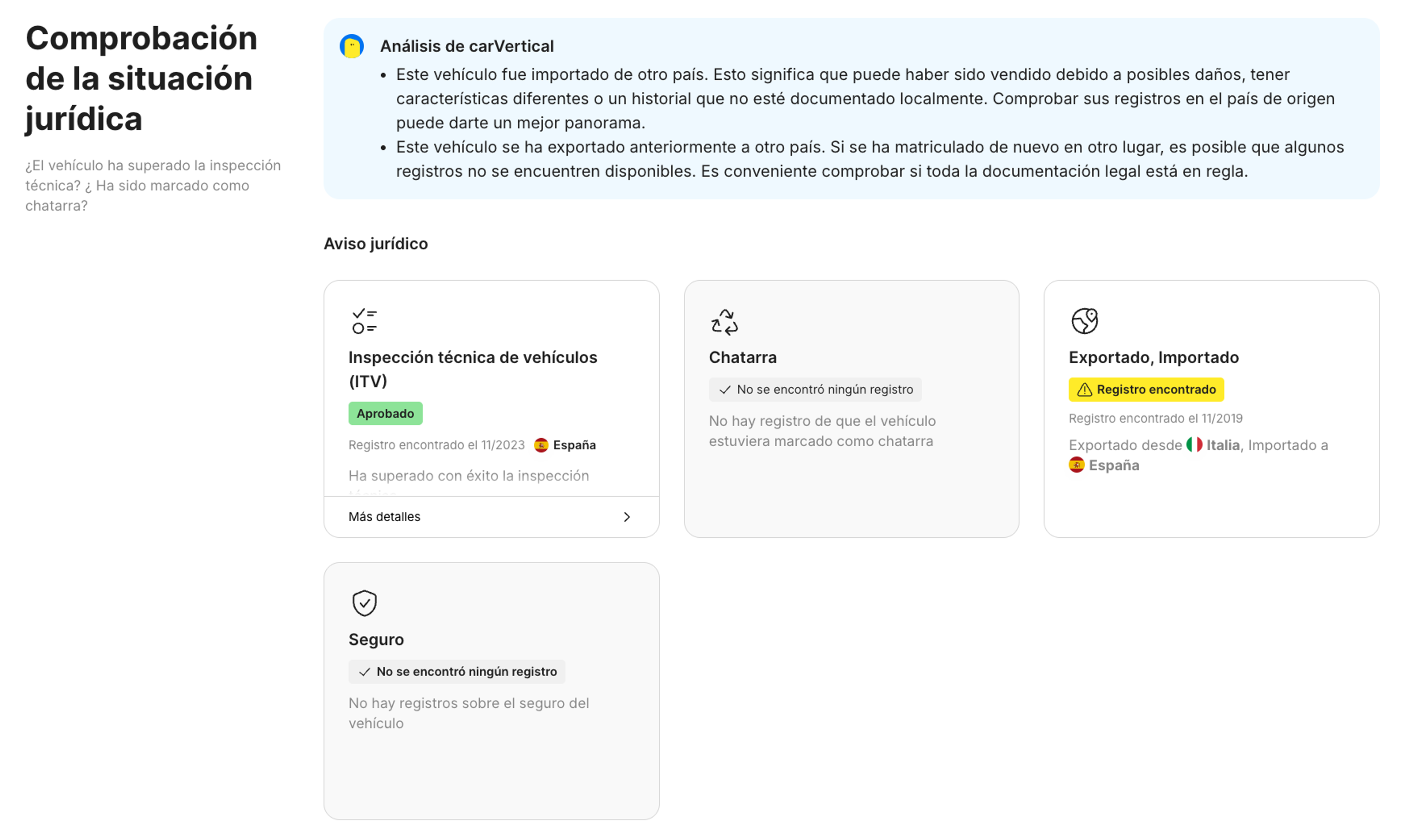Click the recycle icon on the Chatarra card

tap(724, 321)
